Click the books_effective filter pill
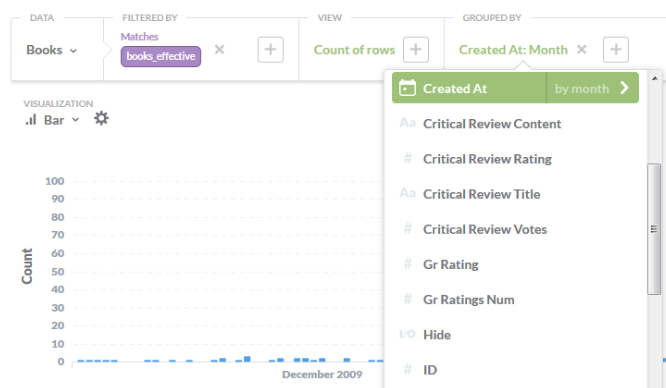The width and height of the screenshot is (666, 388). (161, 57)
